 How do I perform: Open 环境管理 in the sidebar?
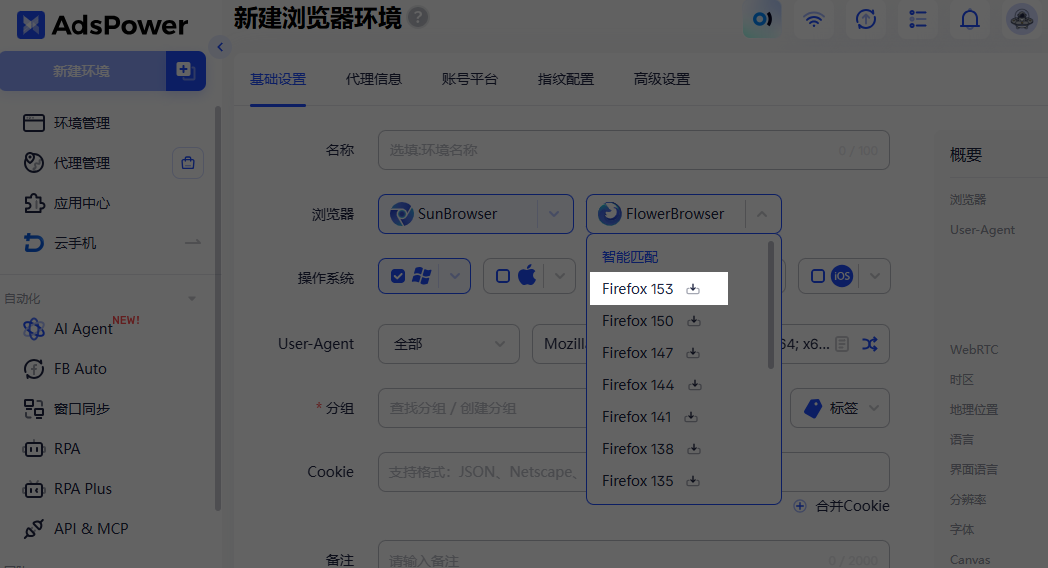click(82, 123)
